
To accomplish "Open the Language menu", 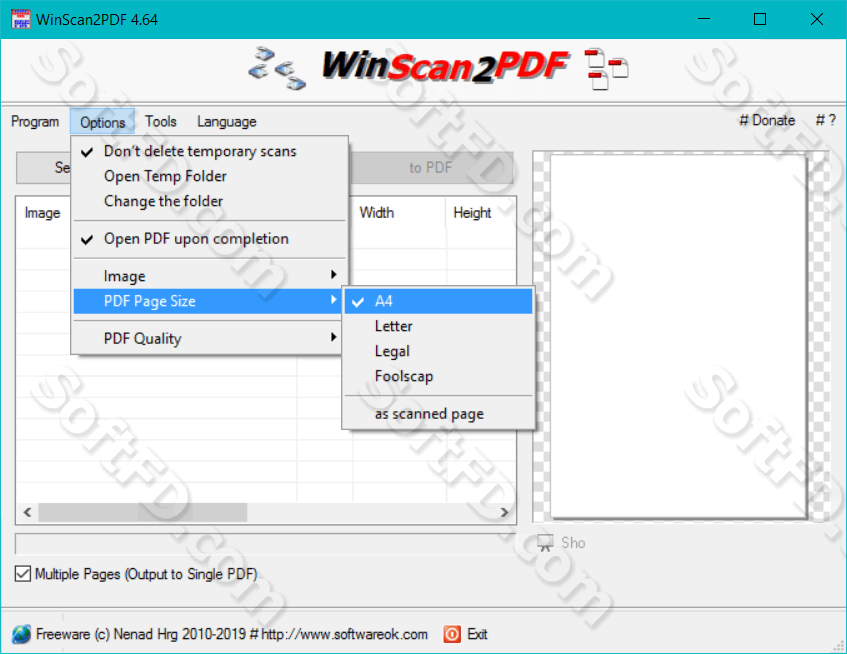I will click(x=227, y=122).
